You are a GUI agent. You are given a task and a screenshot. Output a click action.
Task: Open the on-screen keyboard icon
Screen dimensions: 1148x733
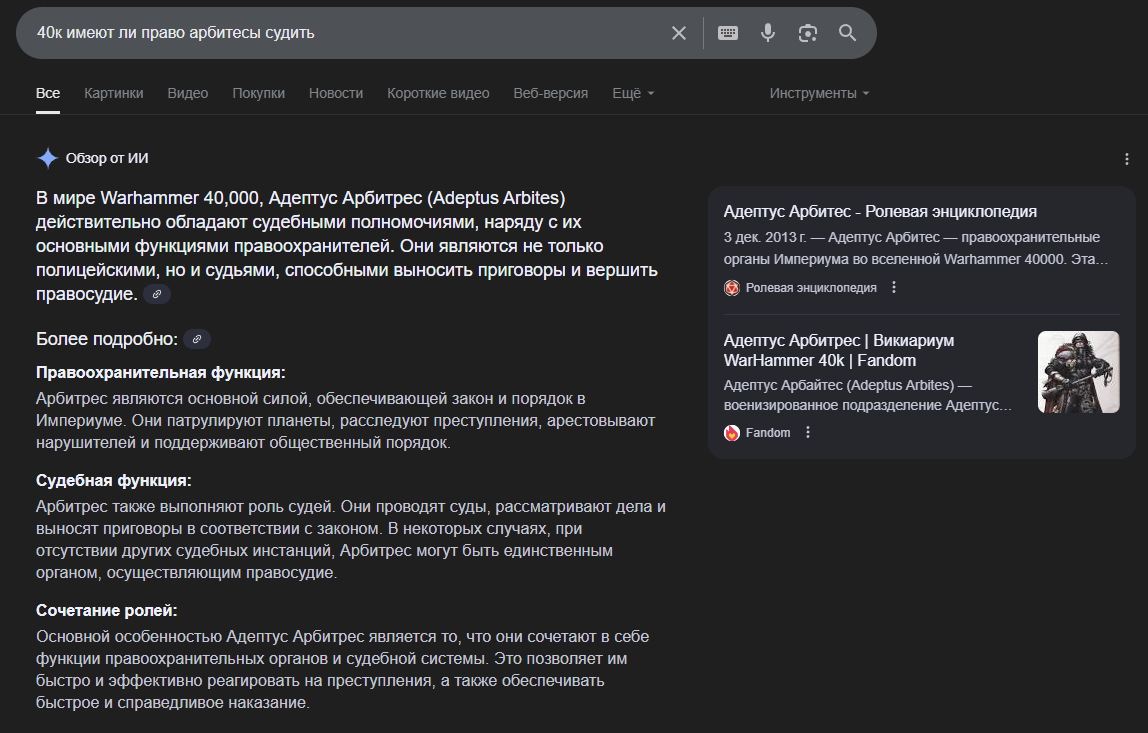728,33
